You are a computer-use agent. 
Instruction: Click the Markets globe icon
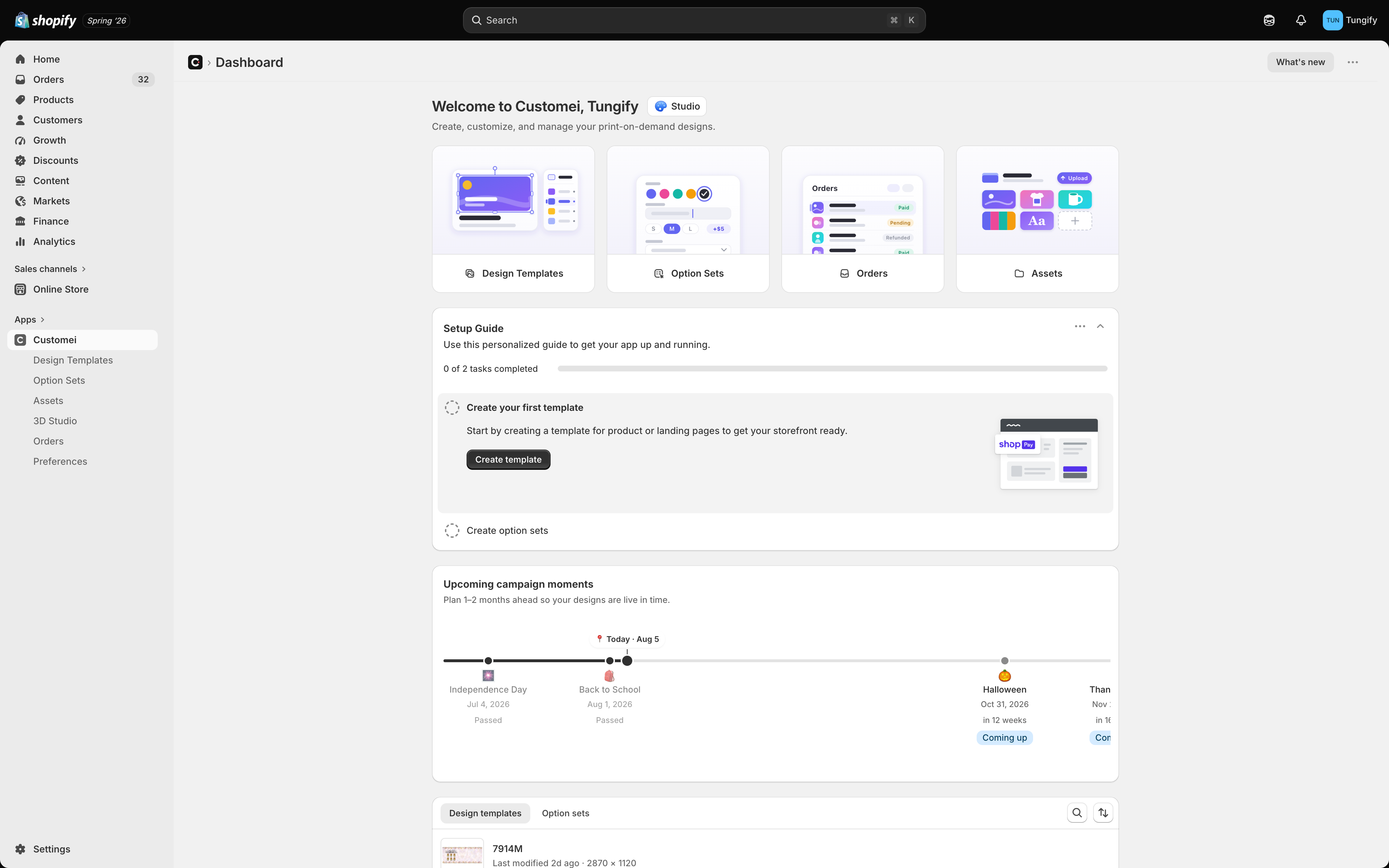point(20,201)
